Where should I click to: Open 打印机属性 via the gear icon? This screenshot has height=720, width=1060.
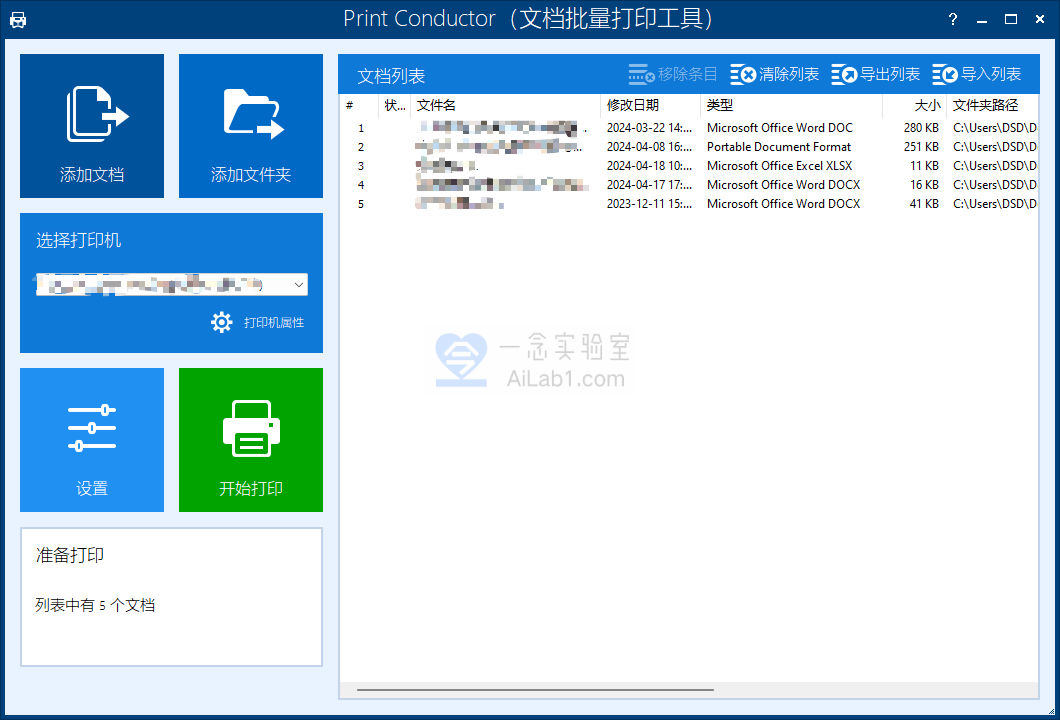click(222, 323)
